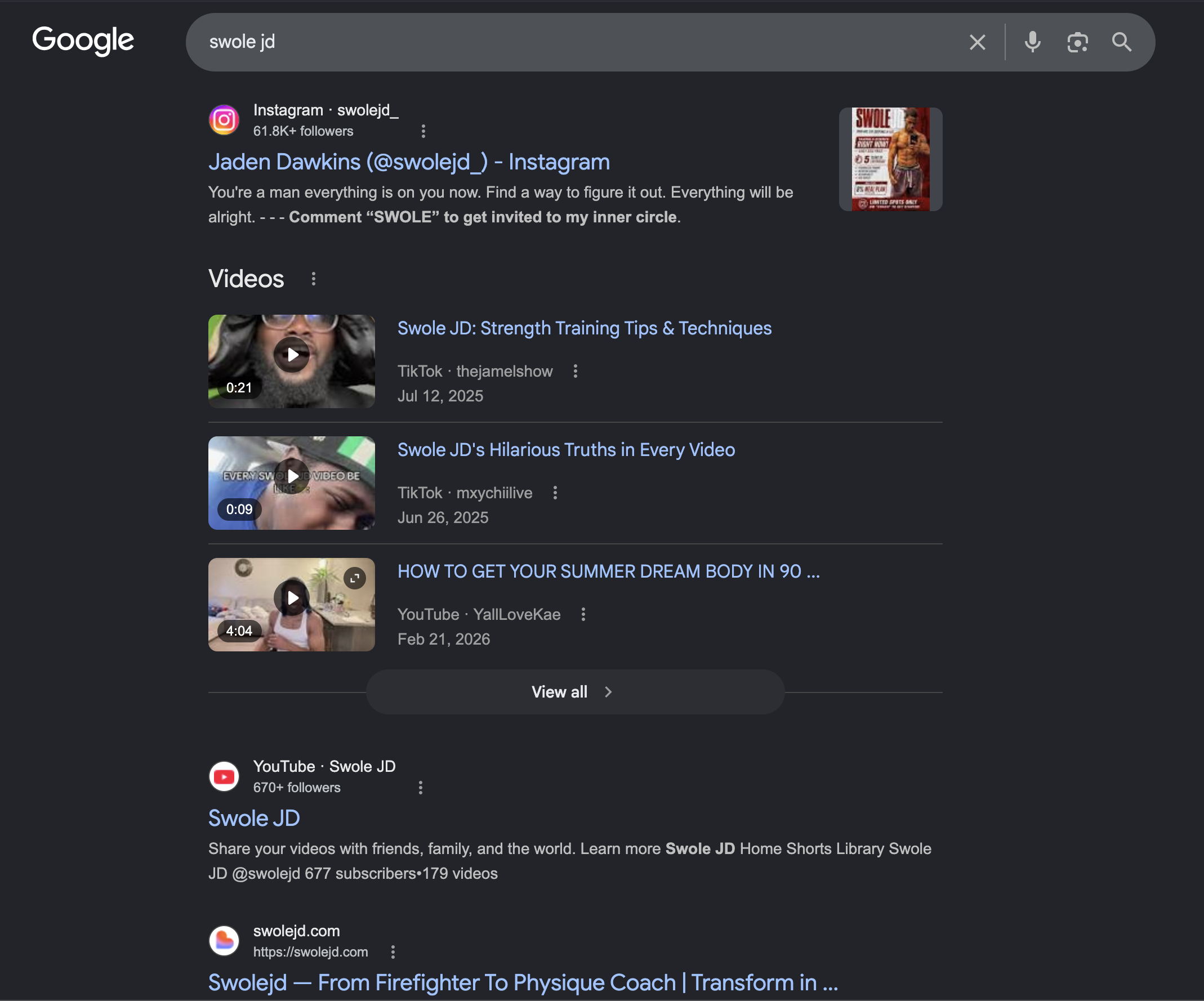
Task: Open more options for YouTube Swole JD result
Action: point(420,788)
